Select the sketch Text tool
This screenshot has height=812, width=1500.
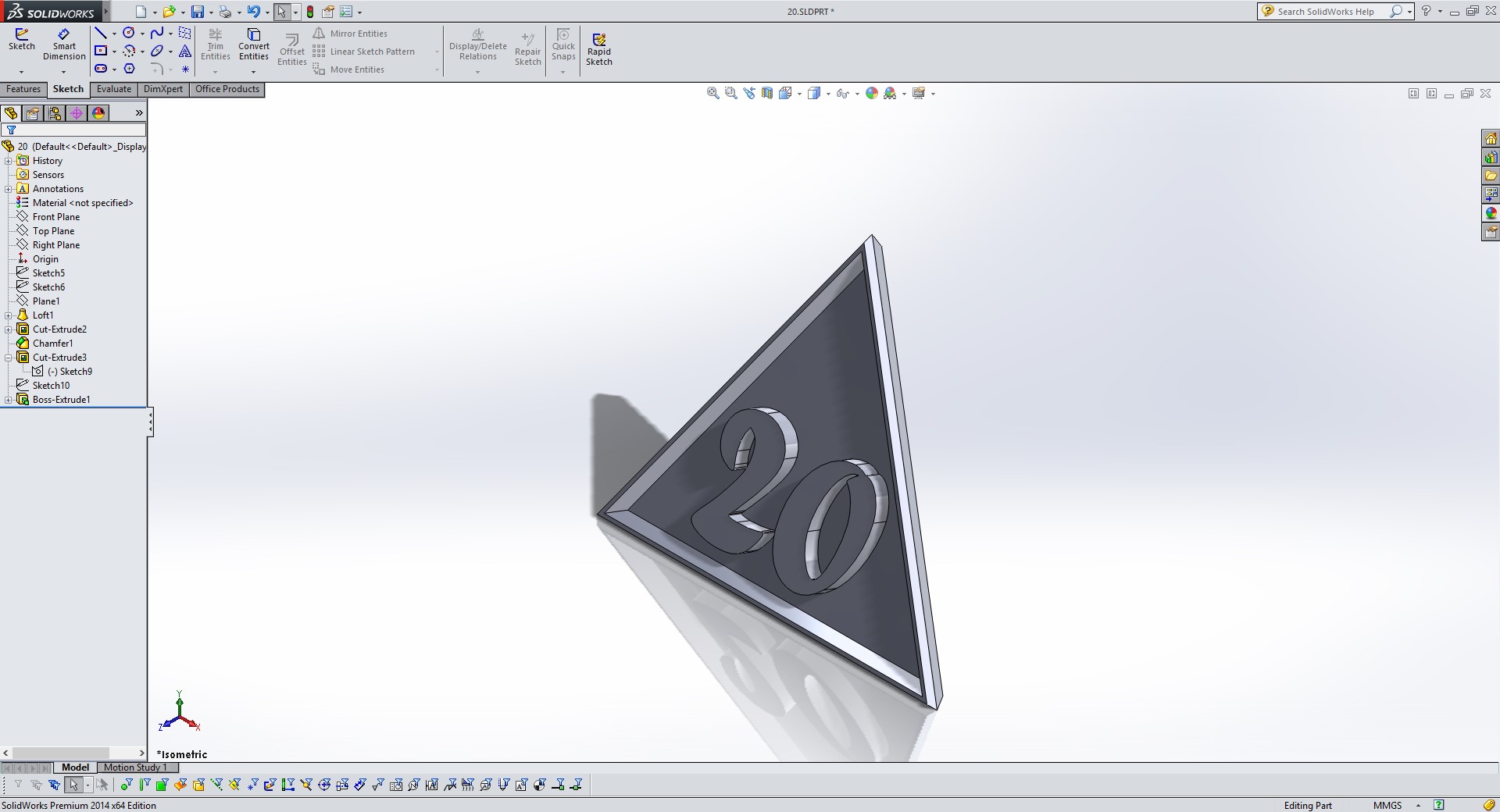185,51
